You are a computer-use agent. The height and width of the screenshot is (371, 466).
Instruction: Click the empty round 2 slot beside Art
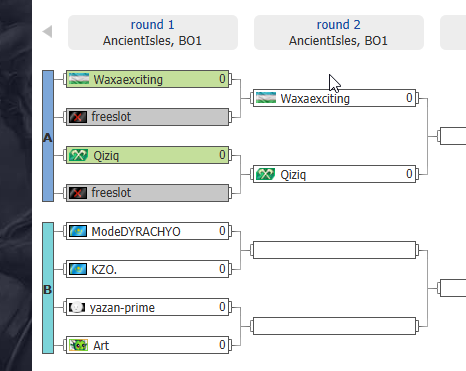(334, 326)
